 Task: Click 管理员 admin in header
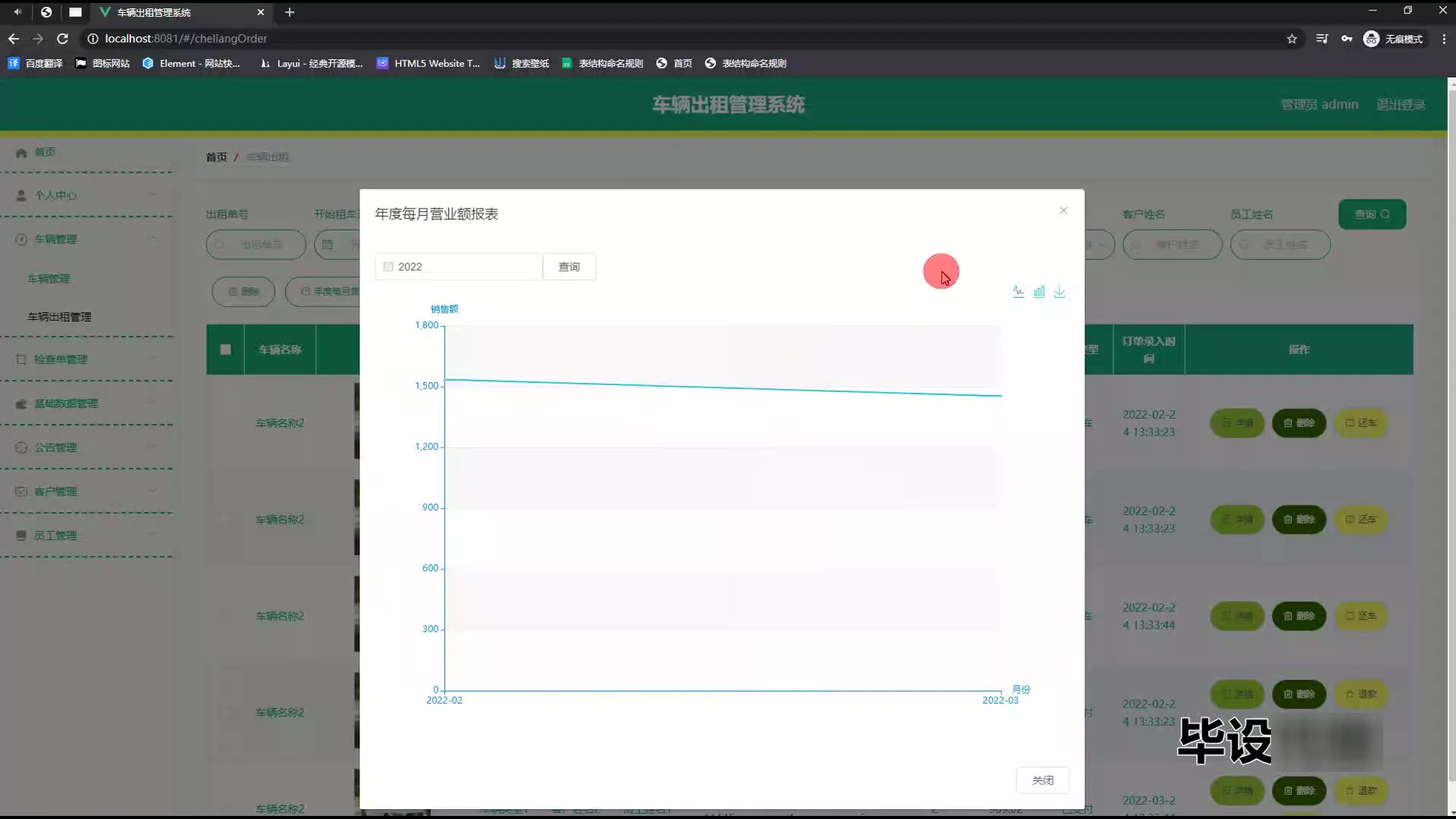pyautogui.click(x=1319, y=105)
